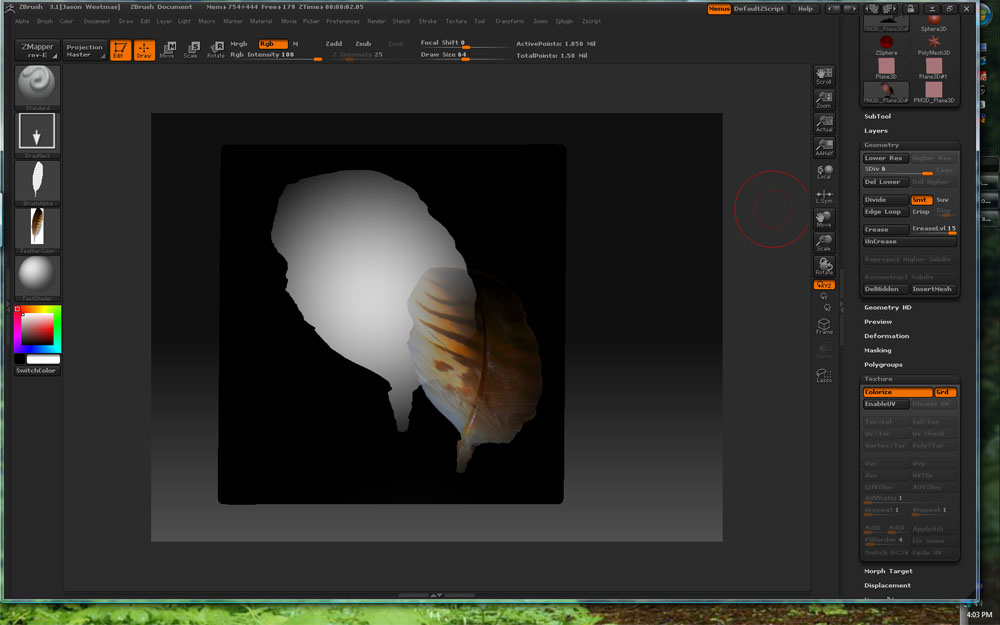Select the Plane3D tool thumbnail

click(886, 69)
